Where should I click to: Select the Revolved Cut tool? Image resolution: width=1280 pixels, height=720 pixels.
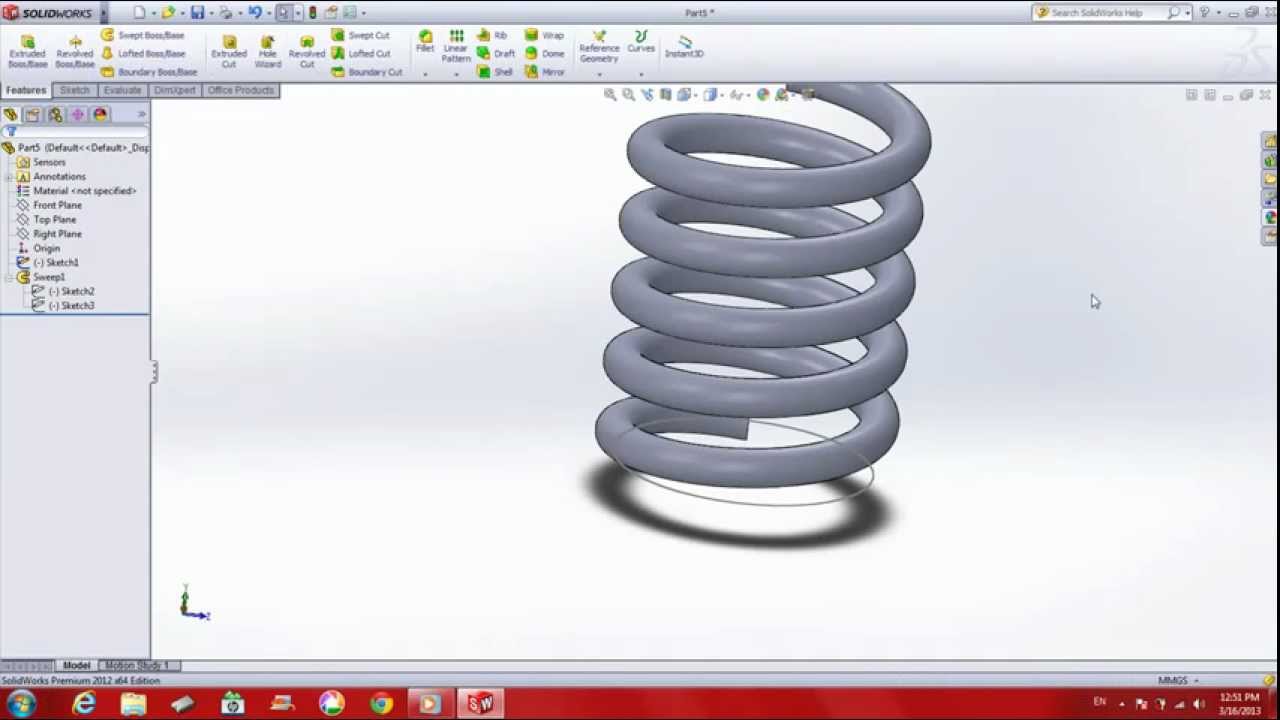(307, 51)
